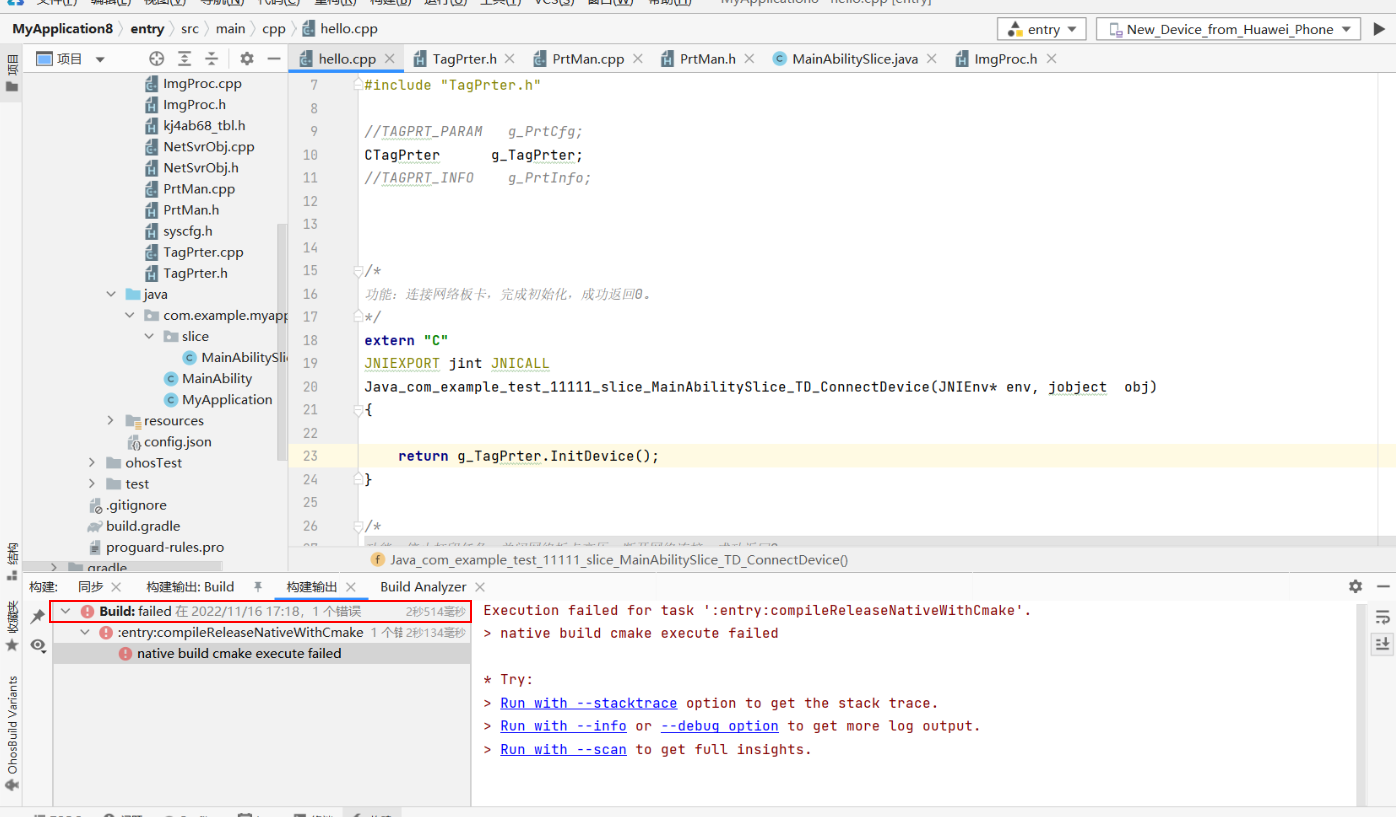Collapse all items in project panel
The image size is (1396, 817).
pyautogui.click(x=211, y=59)
